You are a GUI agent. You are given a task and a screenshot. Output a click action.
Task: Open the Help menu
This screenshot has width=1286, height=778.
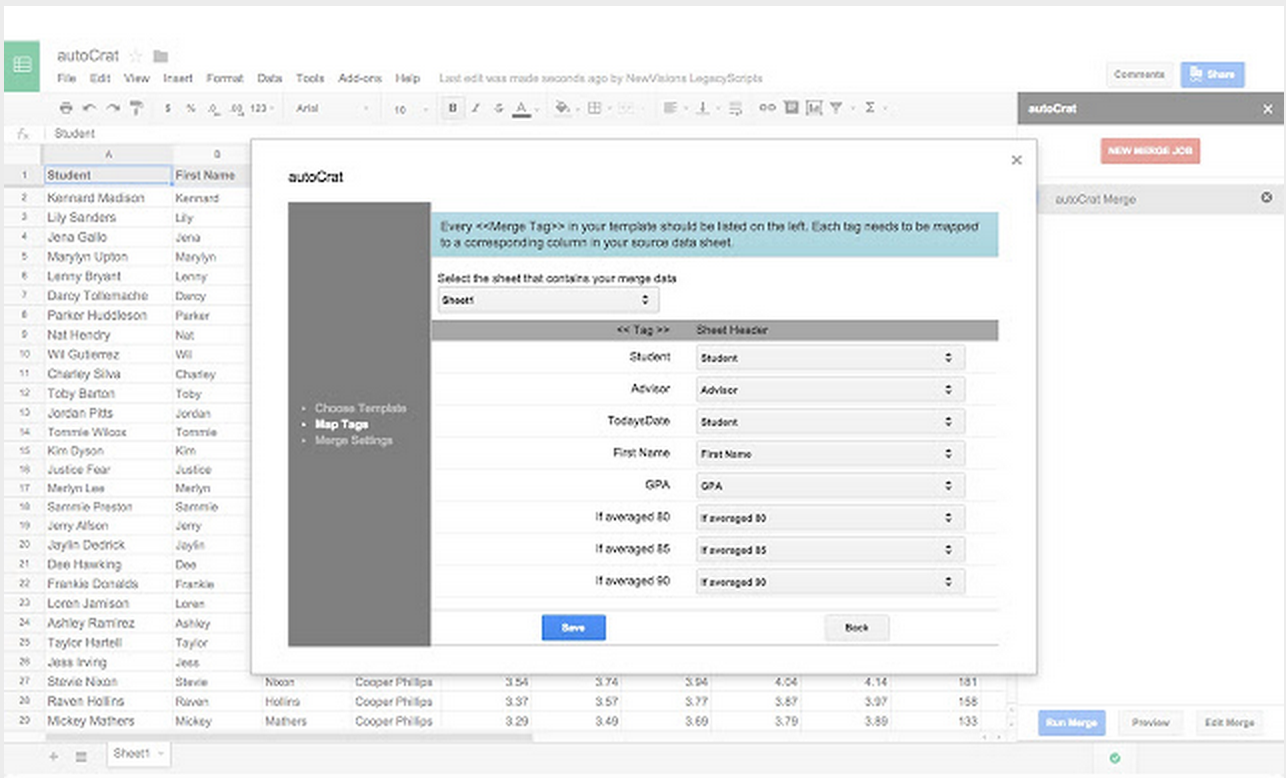[x=408, y=78]
